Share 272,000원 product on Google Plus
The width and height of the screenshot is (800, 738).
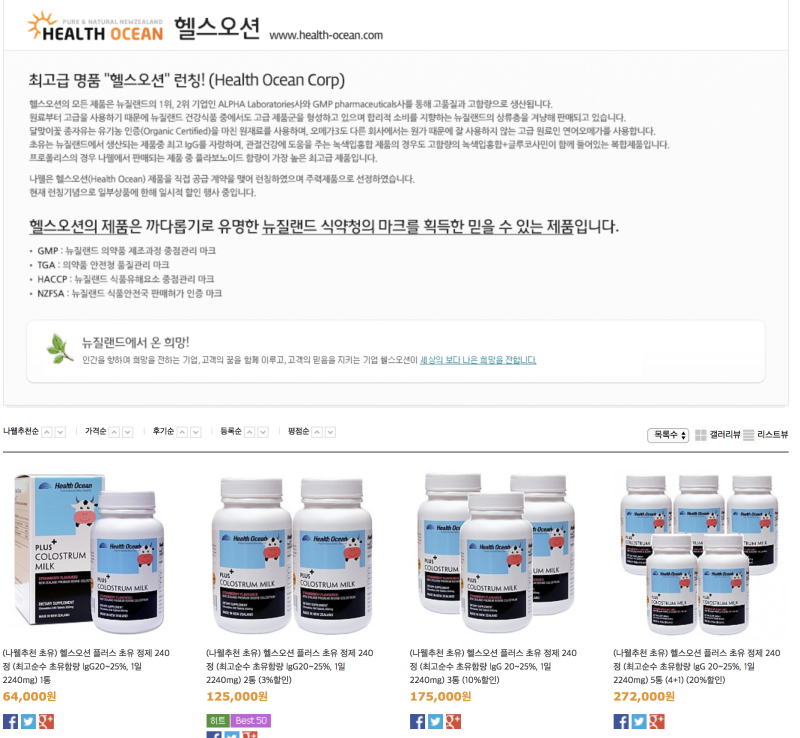click(x=657, y=721)
